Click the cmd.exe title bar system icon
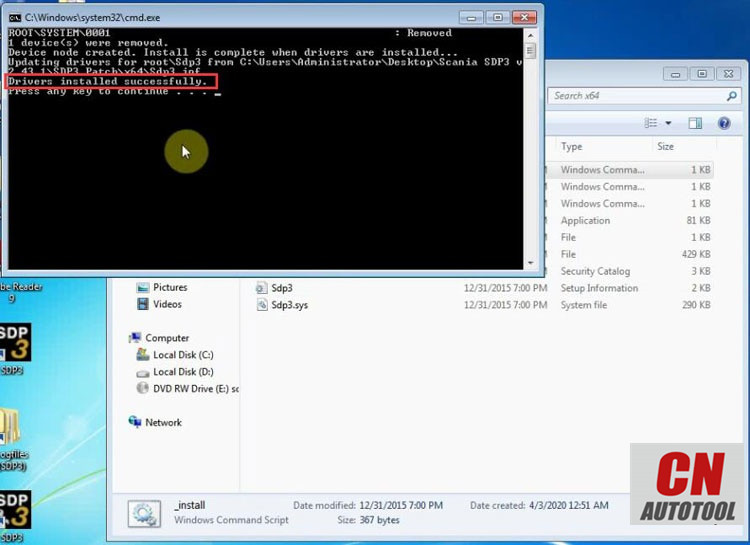The image size is (750, 545). (x=15, y=18)
